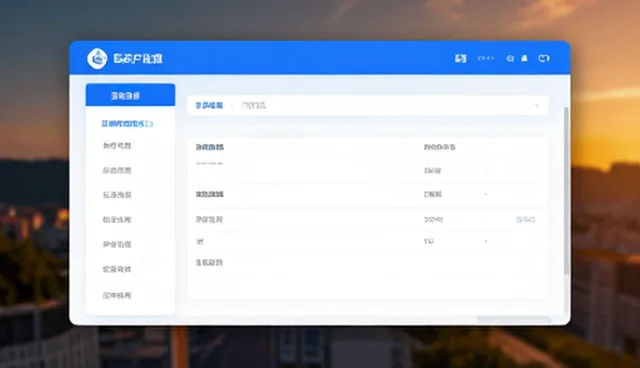Open the dropdown caret in the fourth table row
640x368 pixels.
coord(486,242)
